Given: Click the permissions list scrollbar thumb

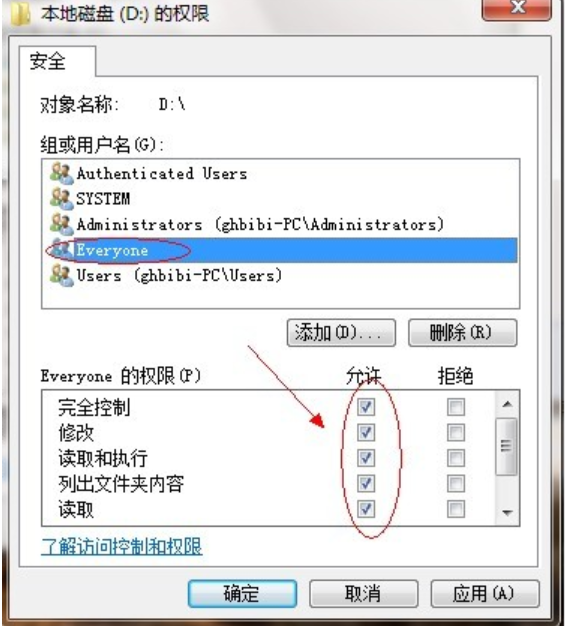Looking at the screenshot, I should (x=506, y=446).
